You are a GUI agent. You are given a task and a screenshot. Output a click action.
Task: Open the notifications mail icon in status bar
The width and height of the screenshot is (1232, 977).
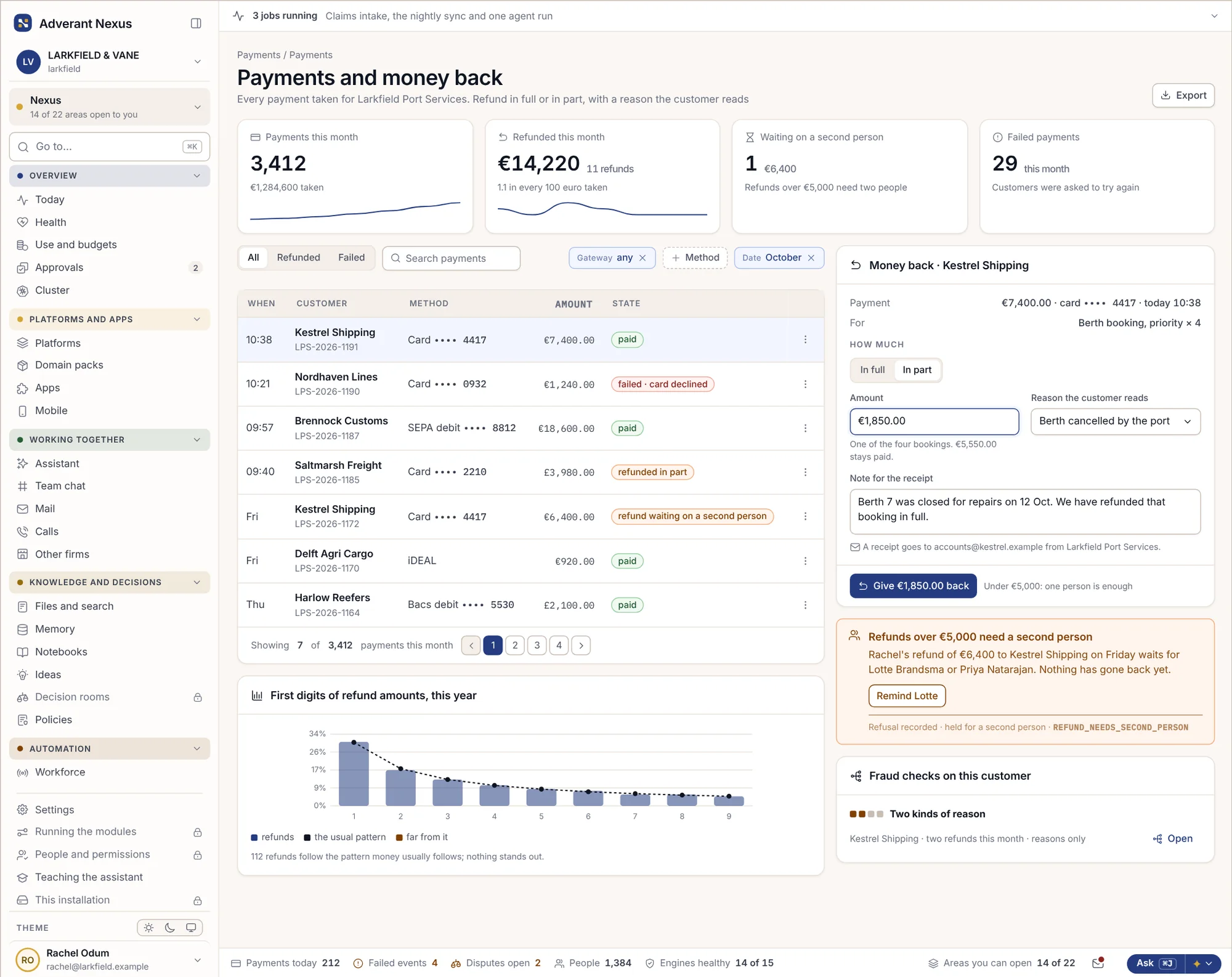(x=1098, y=963)
